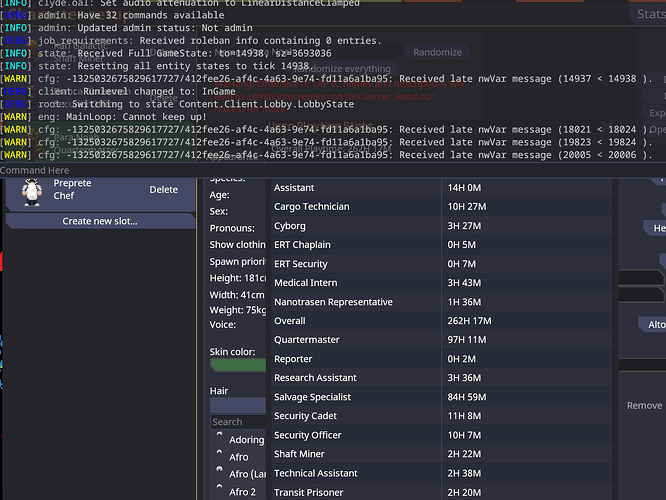
Task: Click the Voice label
Action: (223, 325)
